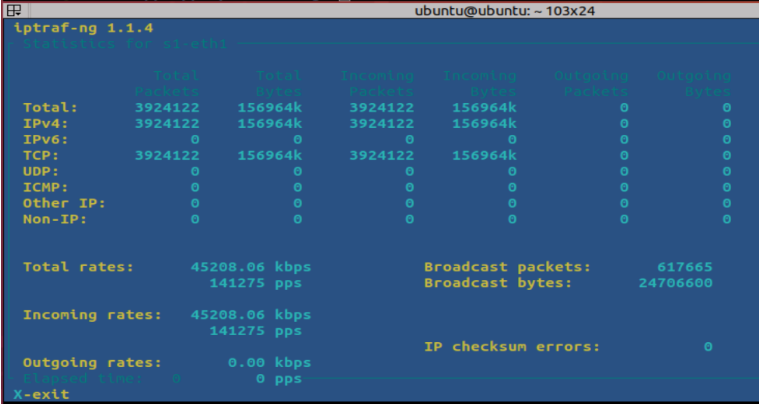Click the 'Non-IP:' row label

pyautogui.click(x=55, y=219)
